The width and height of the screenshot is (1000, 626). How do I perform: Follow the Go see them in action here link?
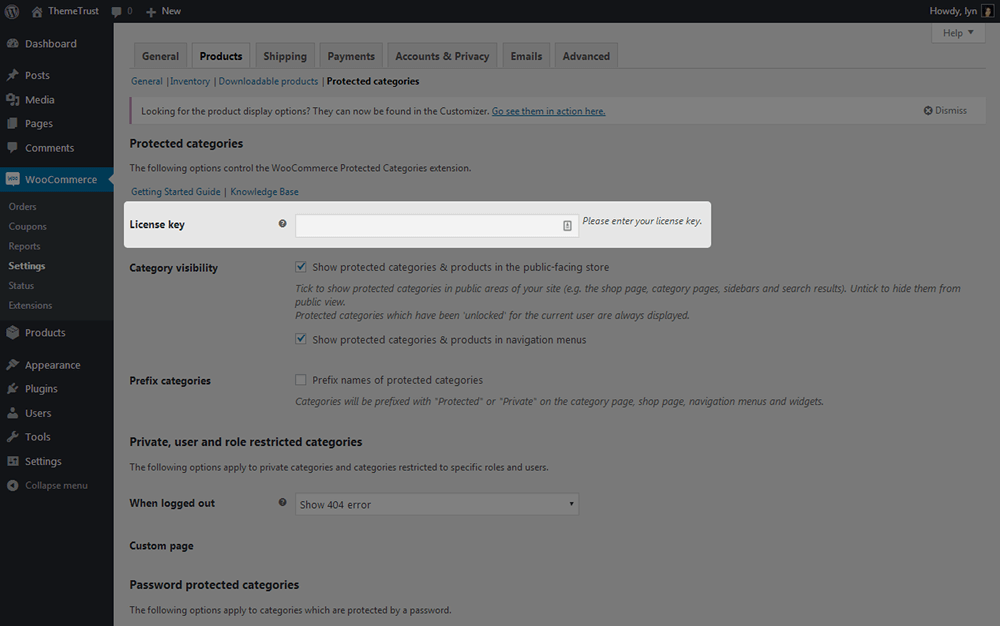[548, 111]
